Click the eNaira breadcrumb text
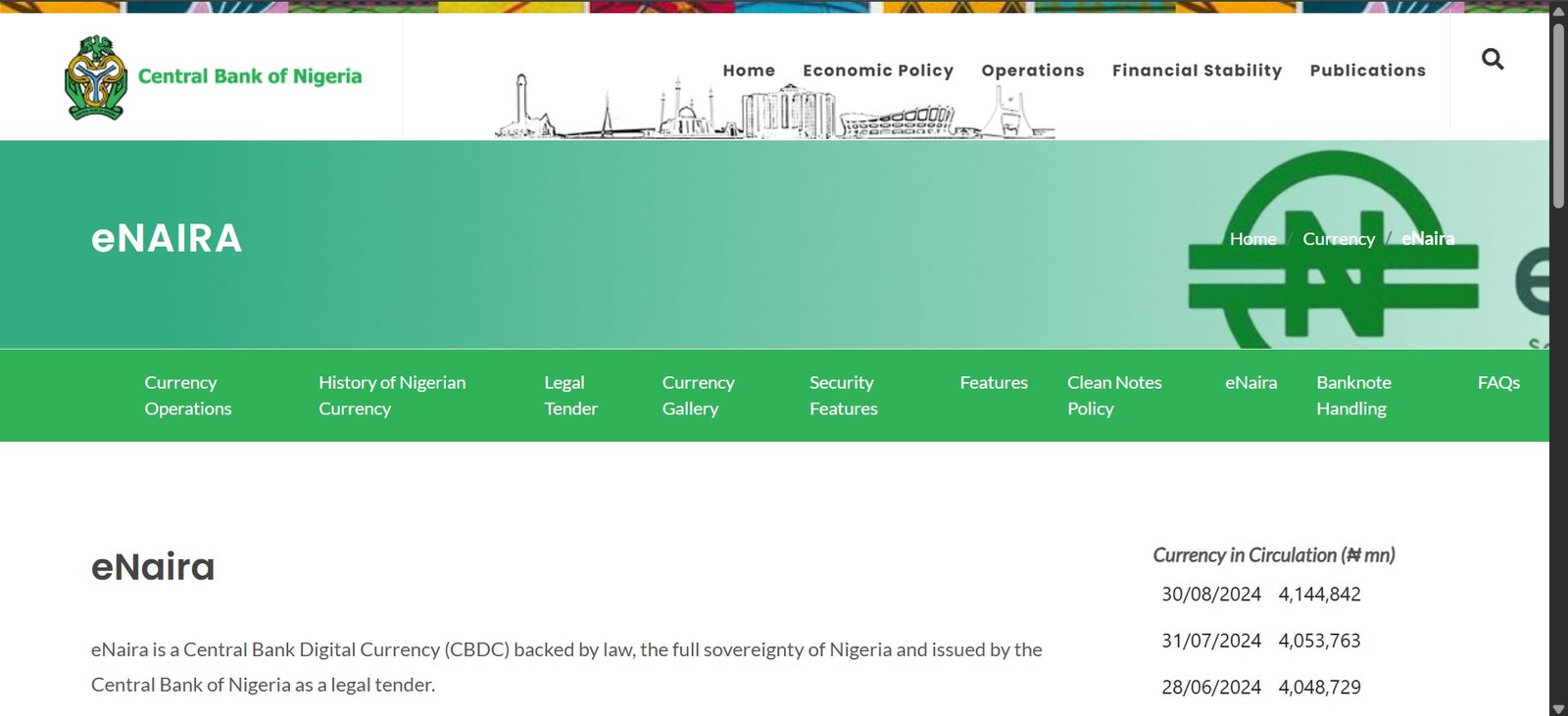 (1428, 239)
